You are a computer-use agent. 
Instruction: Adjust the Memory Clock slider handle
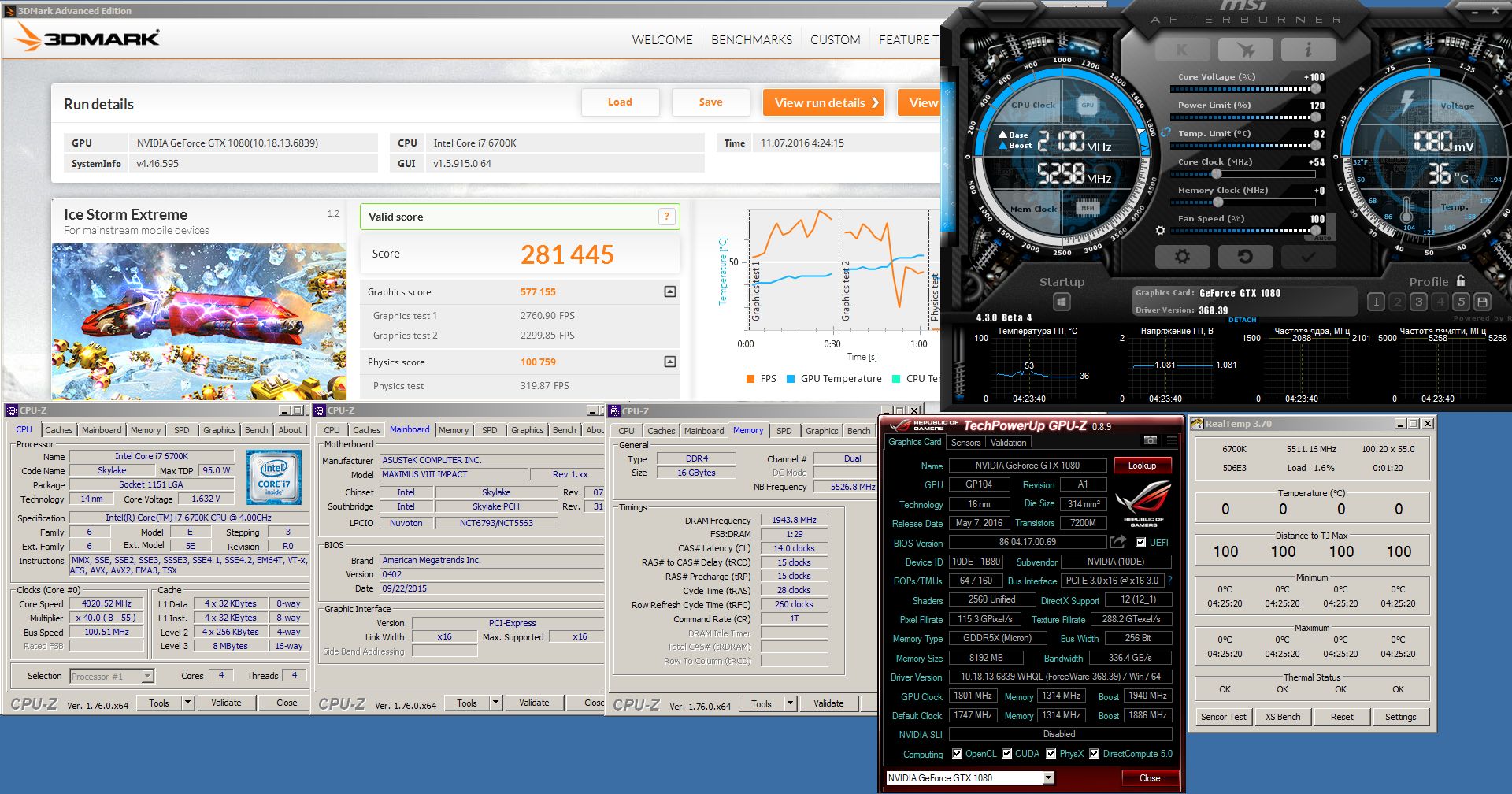1217,202
